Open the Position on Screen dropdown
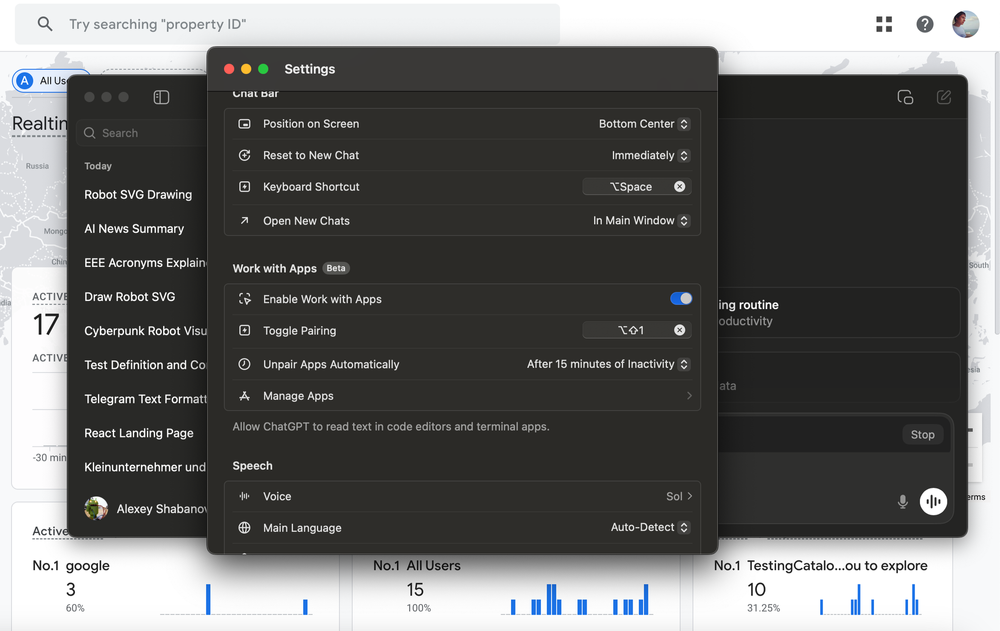Screen dimensions: 1000x631 [x=643, y=124]
